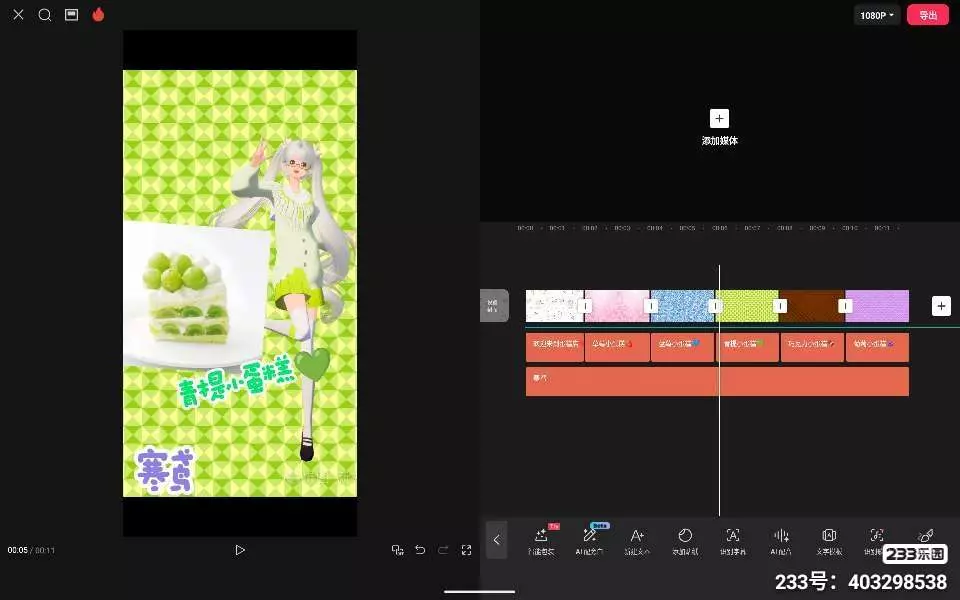
Task: Open the magic wand Beta AI tool
Action: click(589, 541)
